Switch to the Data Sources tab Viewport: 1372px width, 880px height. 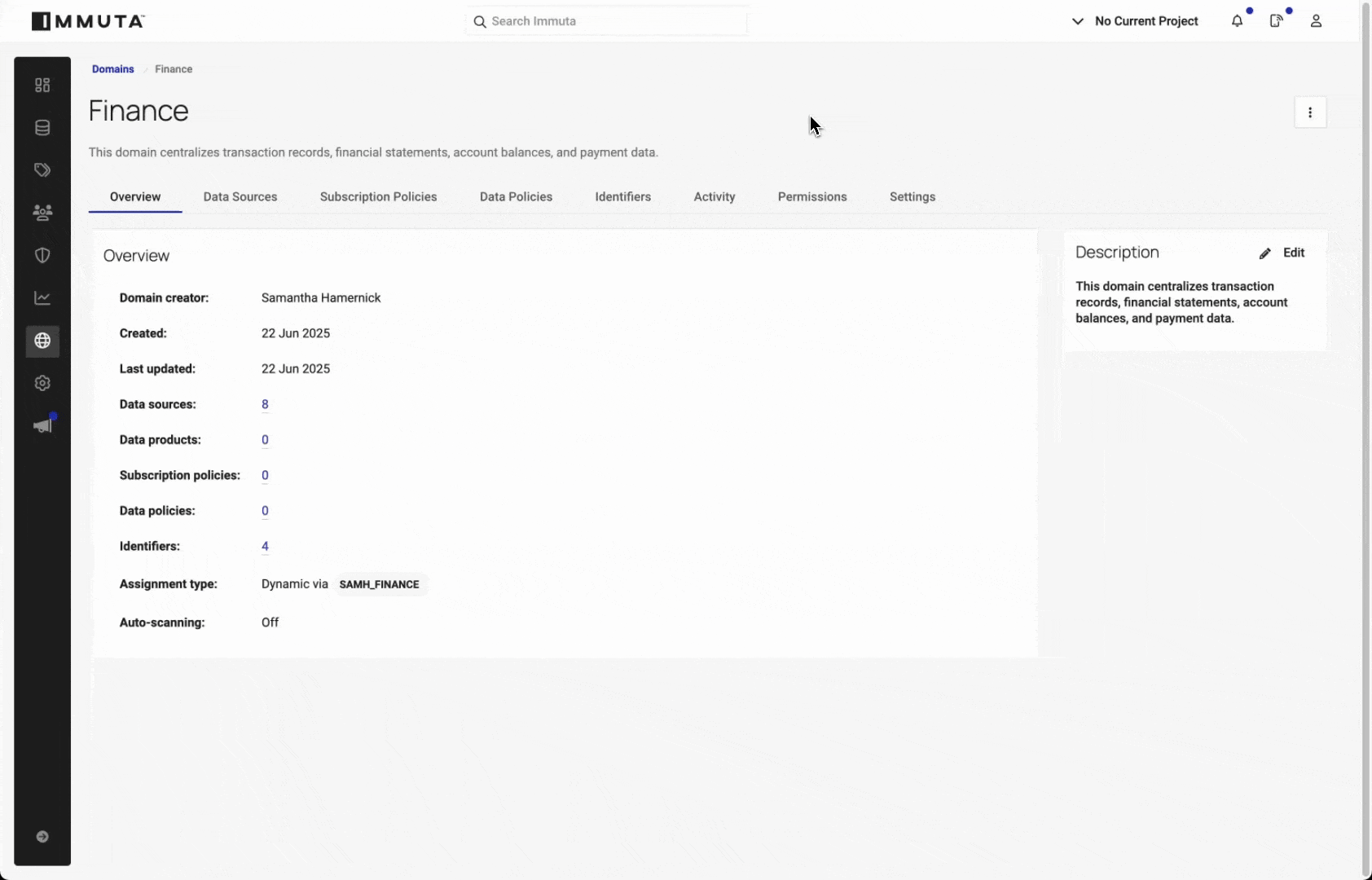pyautogui.click(x=240, y=197)
